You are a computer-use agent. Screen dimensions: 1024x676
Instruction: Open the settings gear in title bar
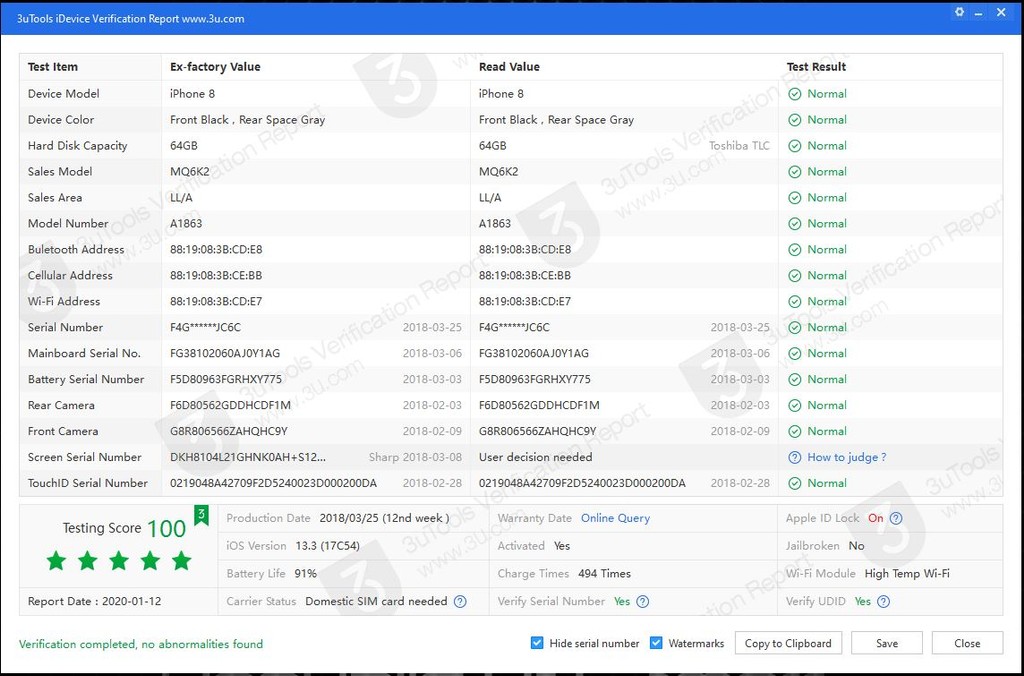[x=960, y=13]
